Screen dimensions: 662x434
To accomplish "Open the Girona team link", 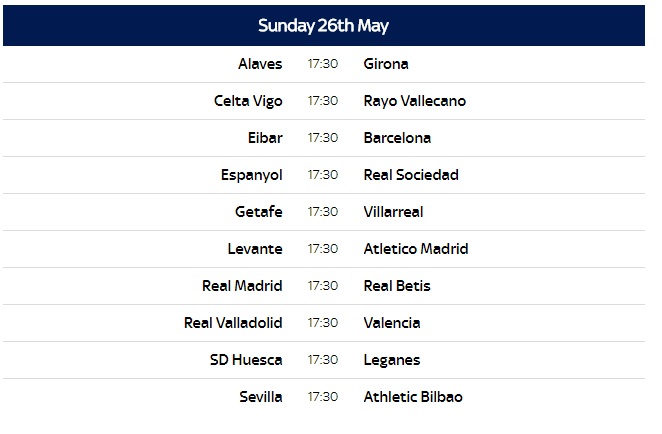I will click(x=386, y=64).
